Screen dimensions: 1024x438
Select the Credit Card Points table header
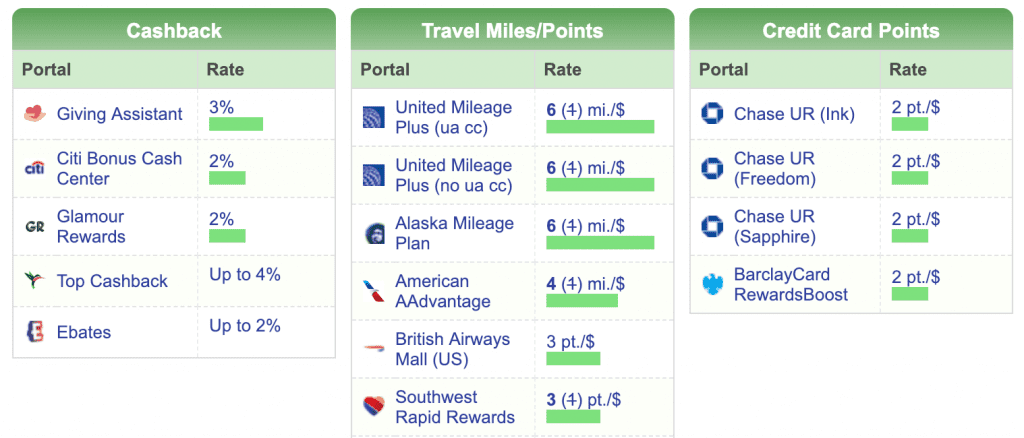851,31
